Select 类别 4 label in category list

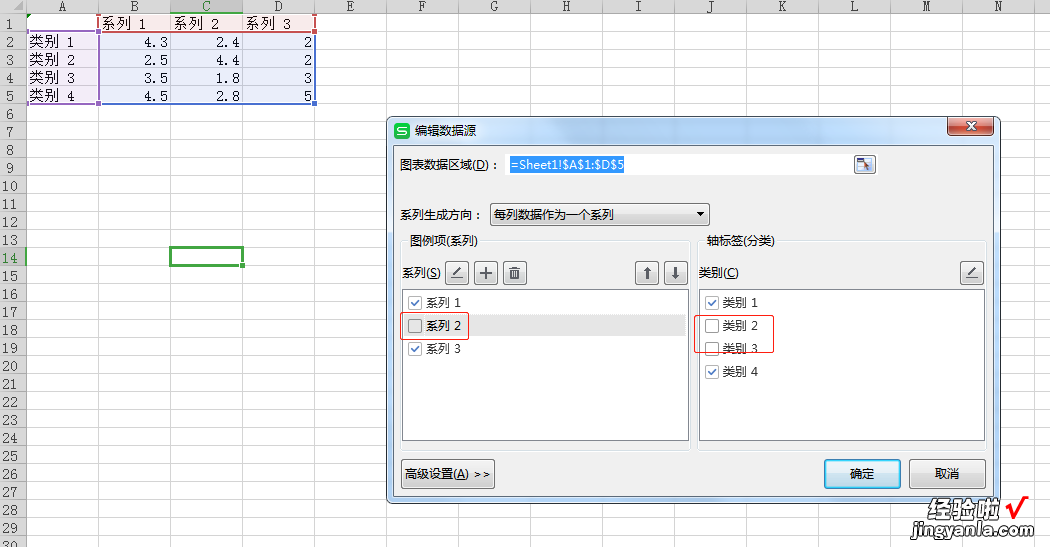pyautogui.click(x=740, y=372)
